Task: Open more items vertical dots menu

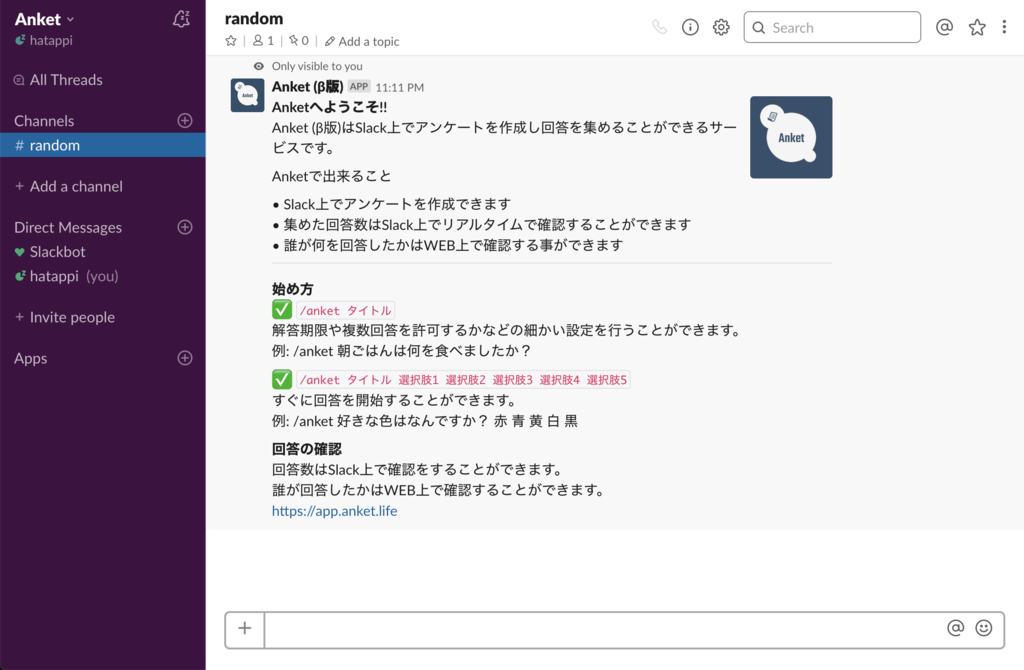Action: pos(1004,27)
